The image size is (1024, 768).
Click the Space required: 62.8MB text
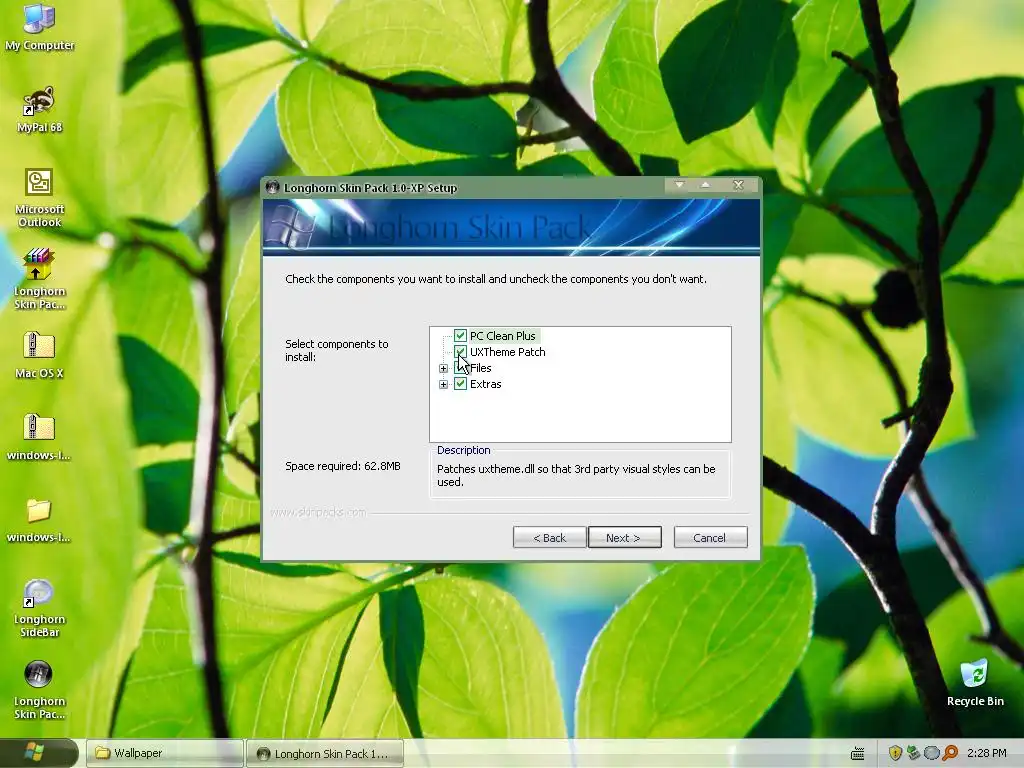(343, 466)
